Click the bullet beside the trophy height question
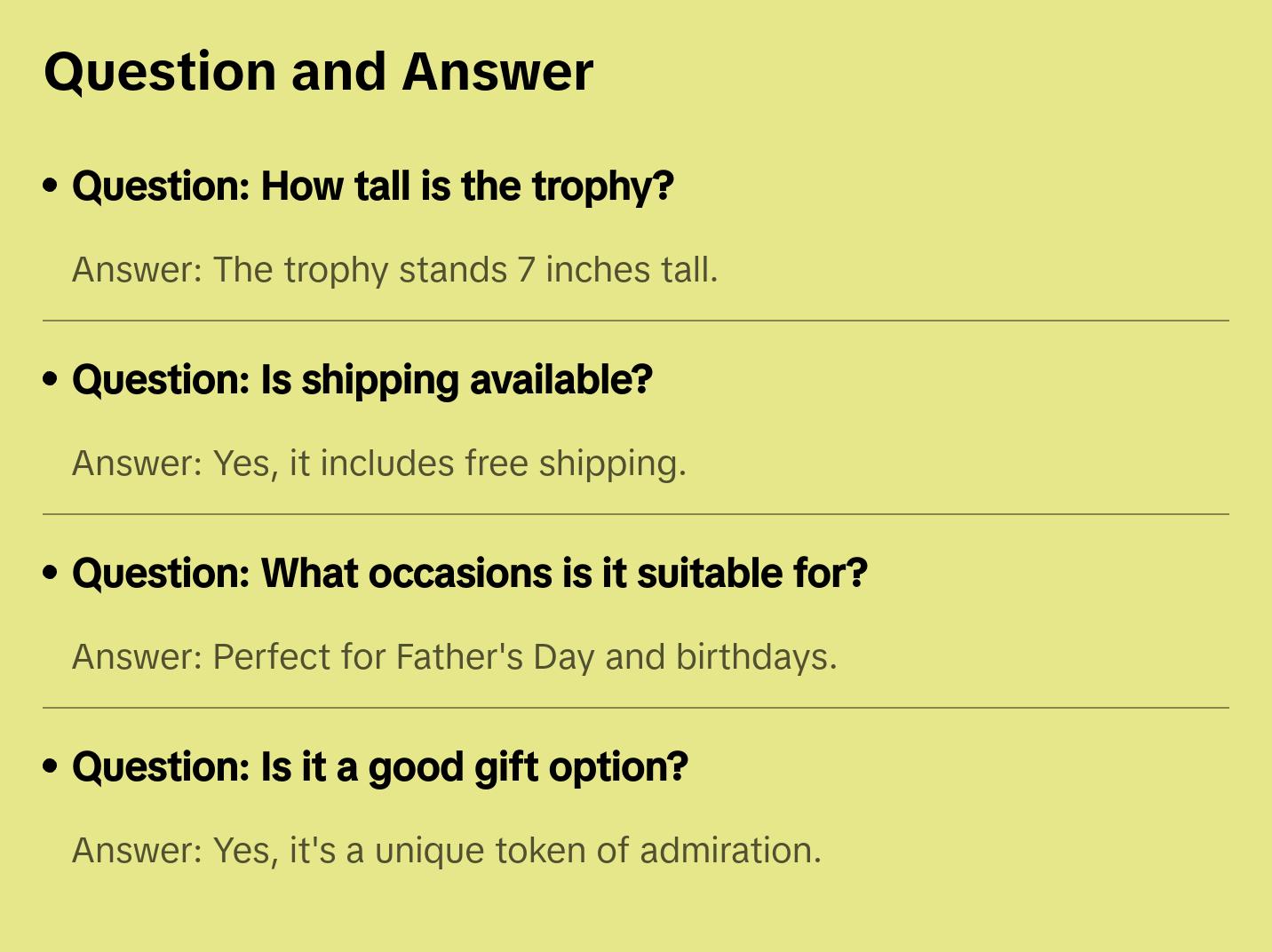This screenshot has height=952, width=1272. click(51, 186)
